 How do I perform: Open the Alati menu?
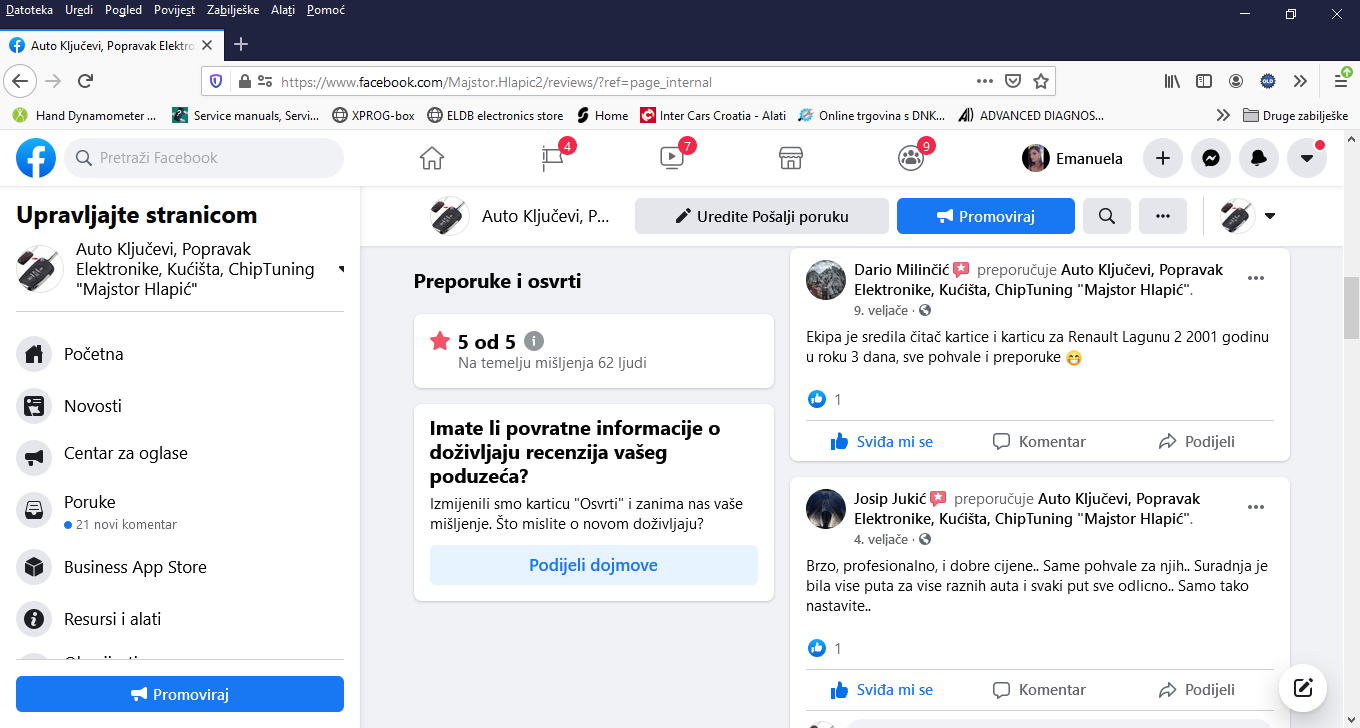coord(283,10)
